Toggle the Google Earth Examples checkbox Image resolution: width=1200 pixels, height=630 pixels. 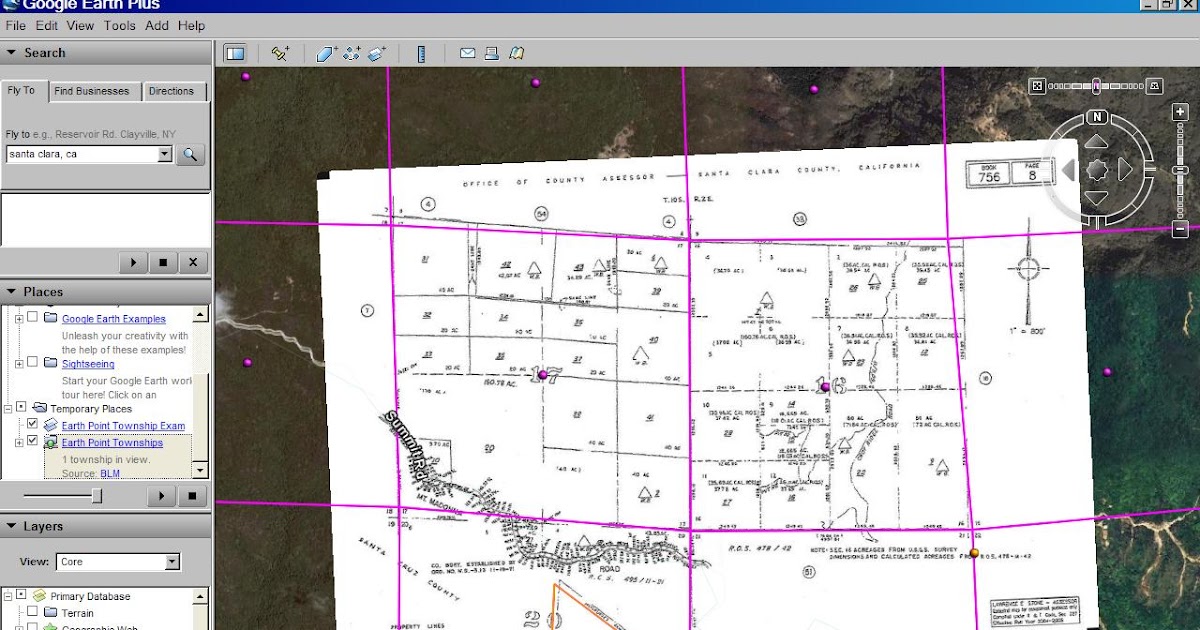(33, 318)
